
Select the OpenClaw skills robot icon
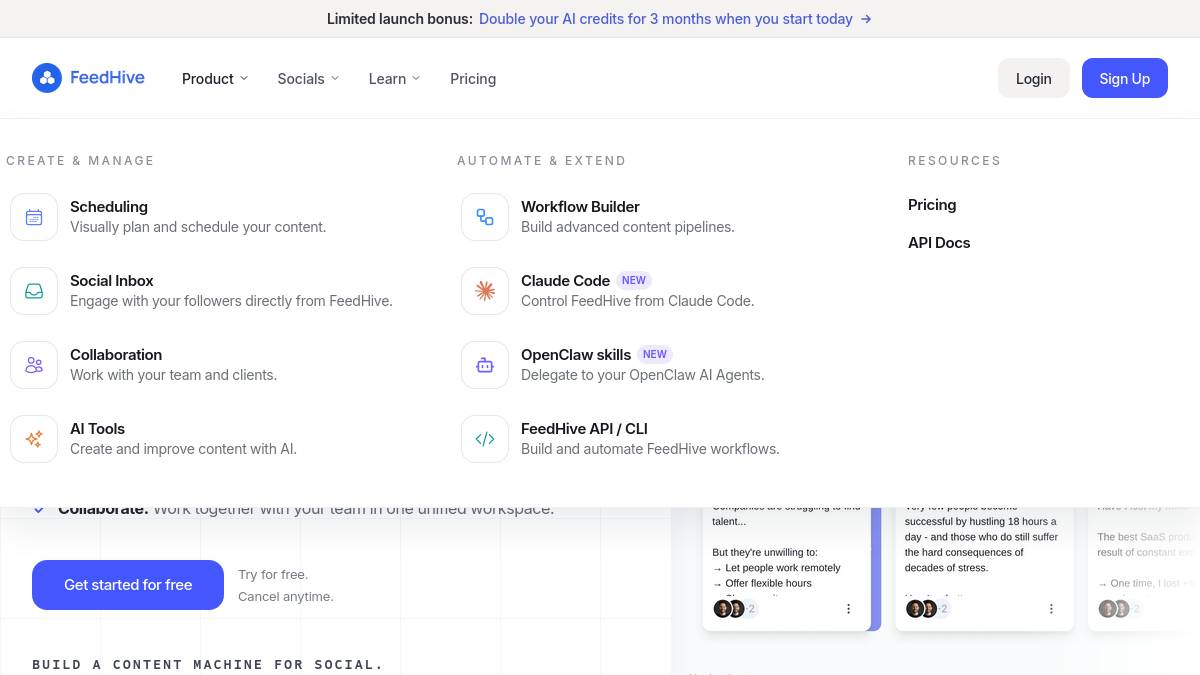click(485, 365)
